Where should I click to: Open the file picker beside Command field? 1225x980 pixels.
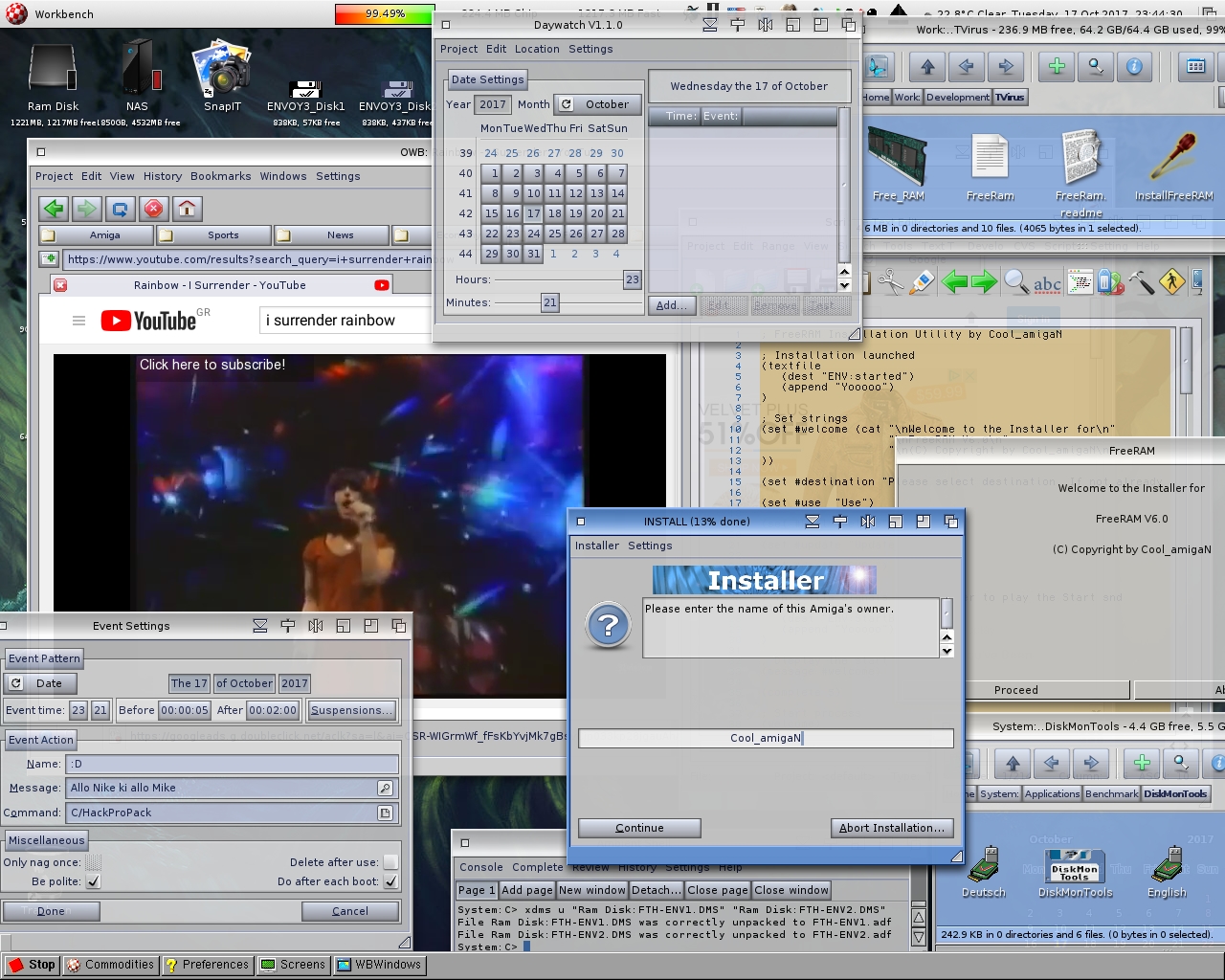tap(385, 813)
